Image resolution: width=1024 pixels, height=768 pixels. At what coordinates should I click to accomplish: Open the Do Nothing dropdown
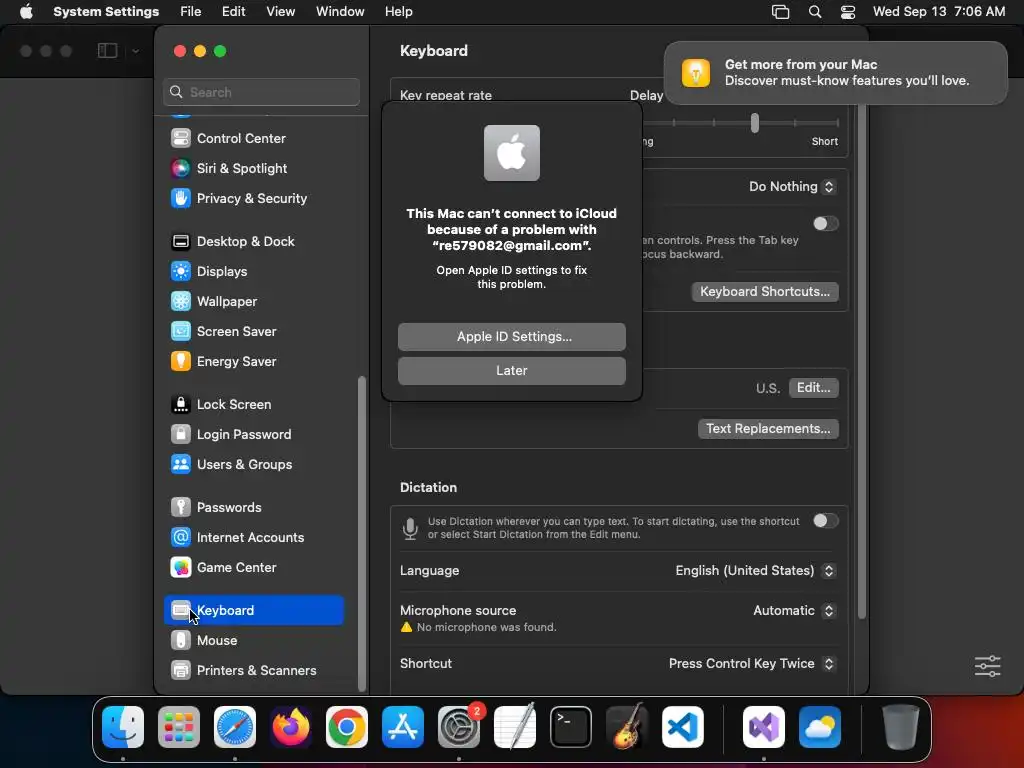coord(792,187)
